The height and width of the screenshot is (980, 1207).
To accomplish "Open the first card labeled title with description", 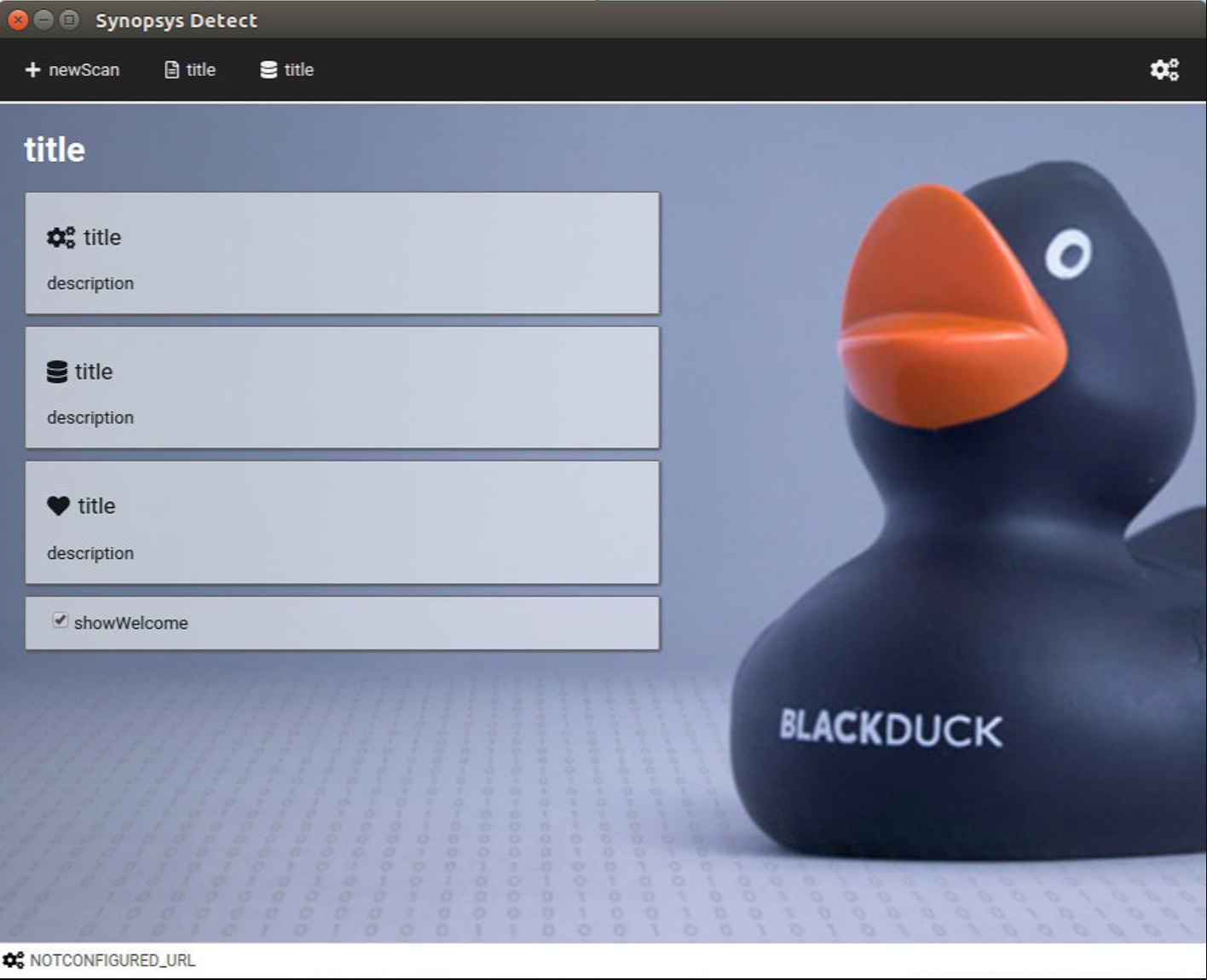I will (341, 253).
